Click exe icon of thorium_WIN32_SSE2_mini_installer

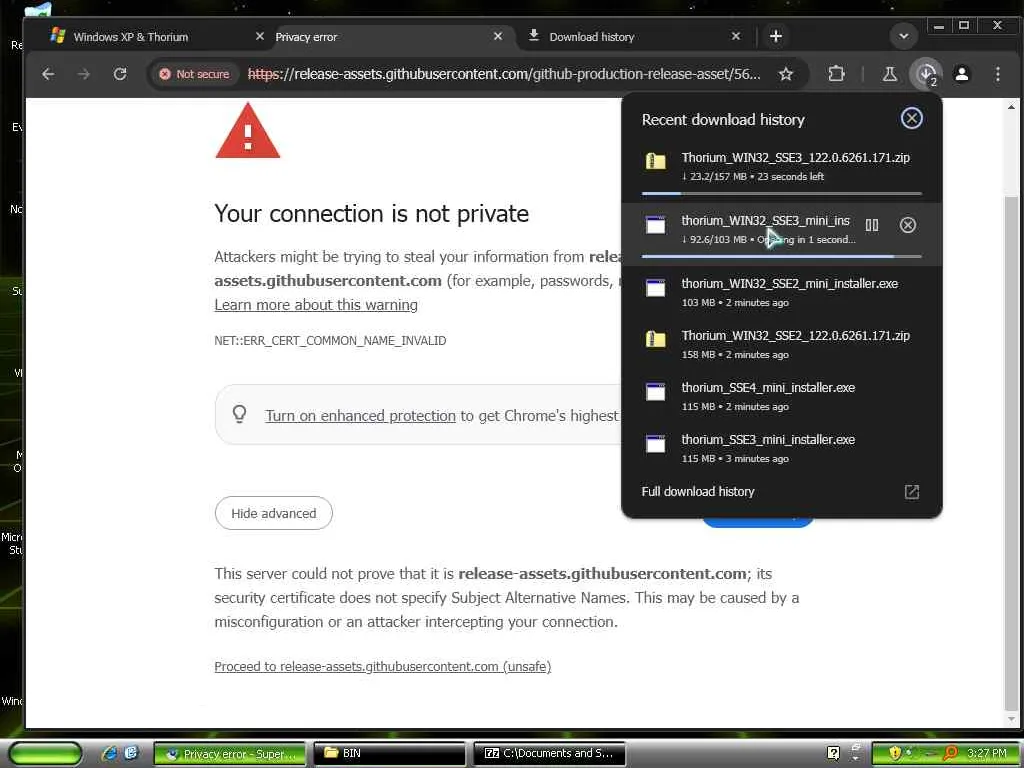[656, 287]
